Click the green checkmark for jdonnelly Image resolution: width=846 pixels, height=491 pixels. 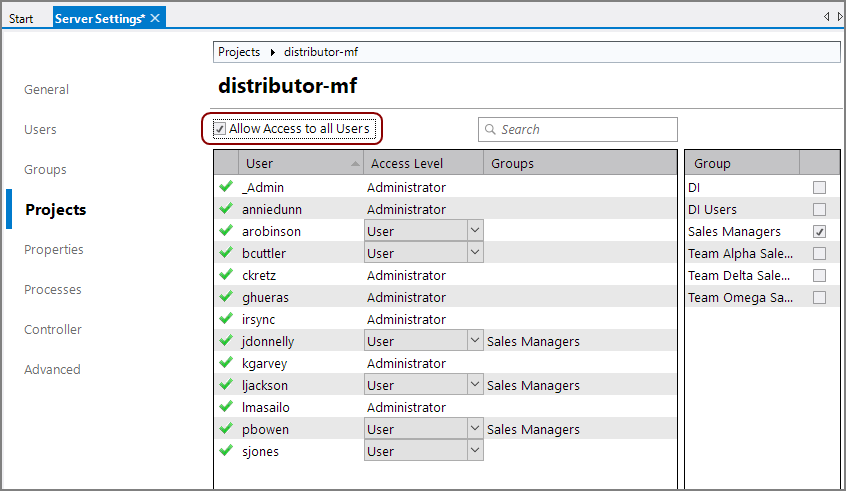(x=226, y=341)
